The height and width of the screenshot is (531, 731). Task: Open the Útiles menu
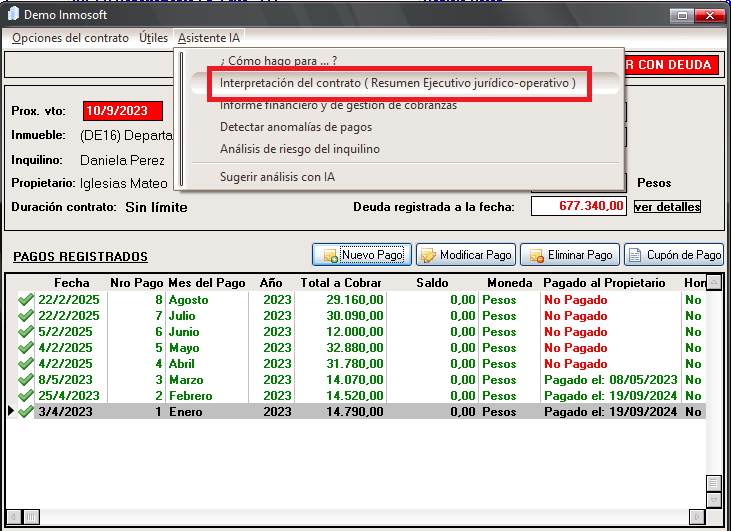(153, 38)
